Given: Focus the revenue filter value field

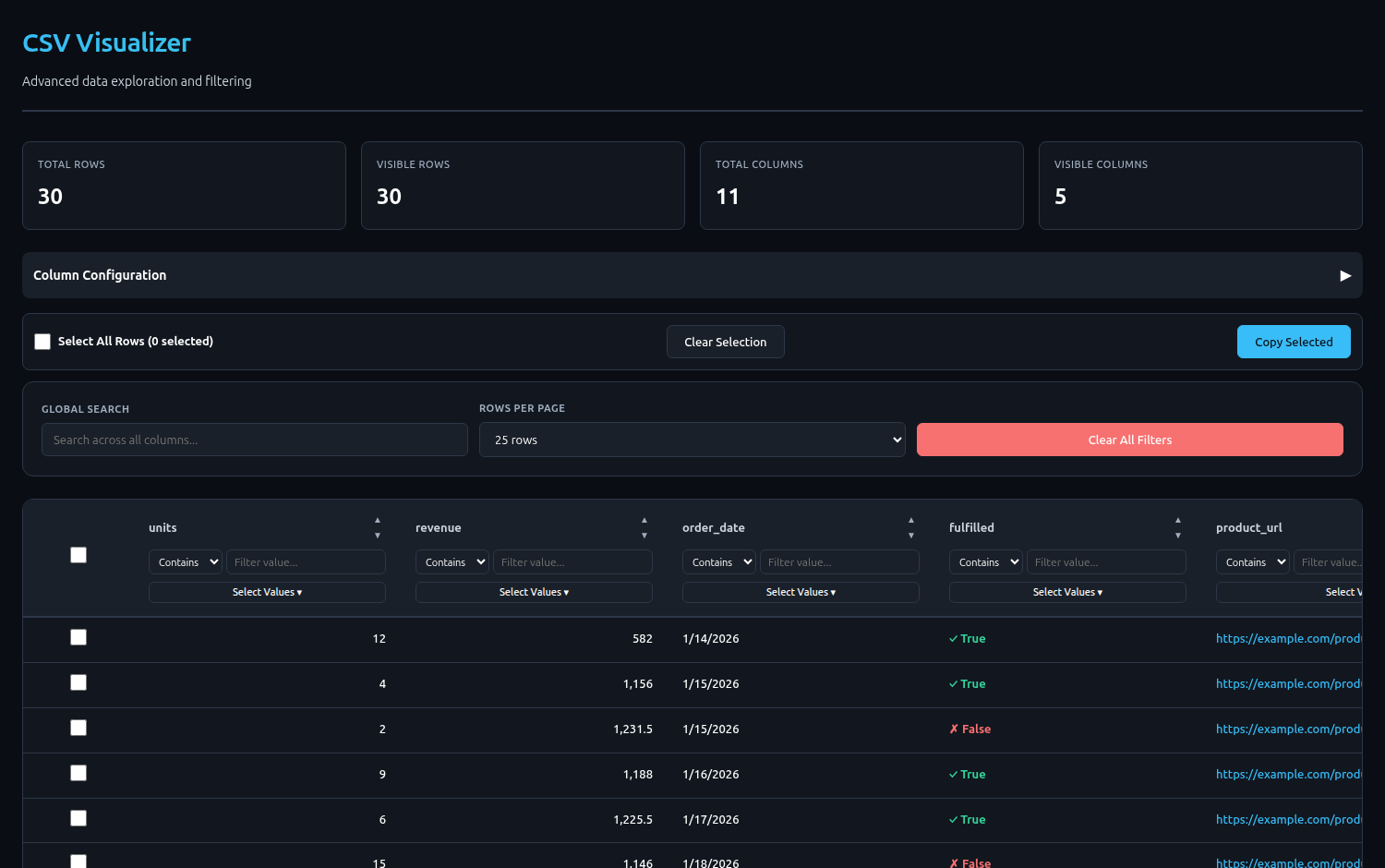Looking at the screenshot, I should tap(572, 561).
